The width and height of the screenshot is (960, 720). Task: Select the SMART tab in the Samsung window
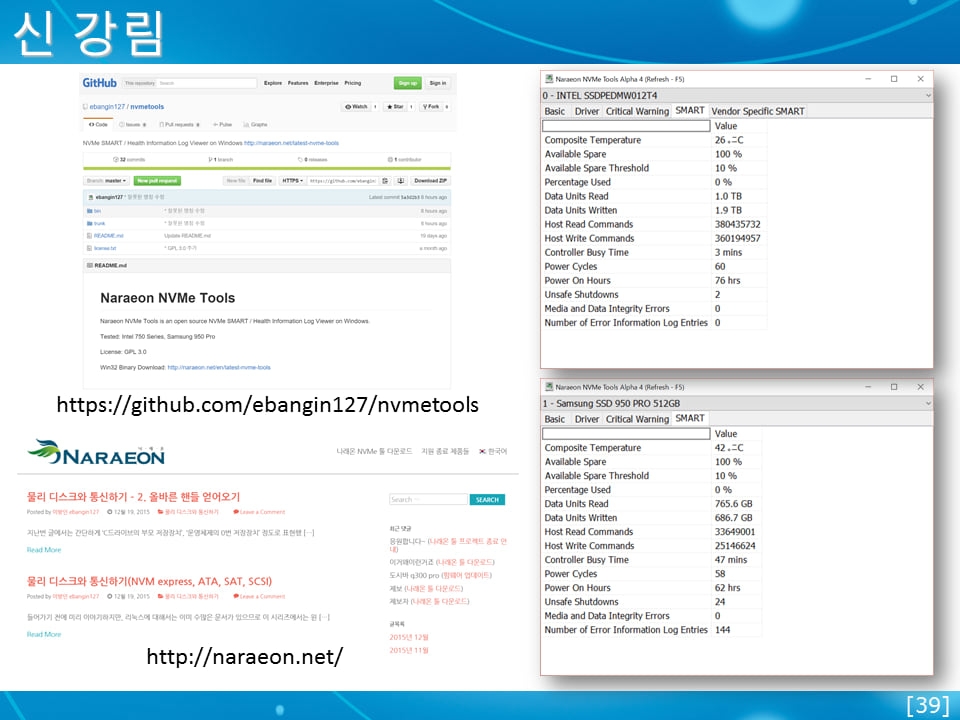click(x=690, y=418)
